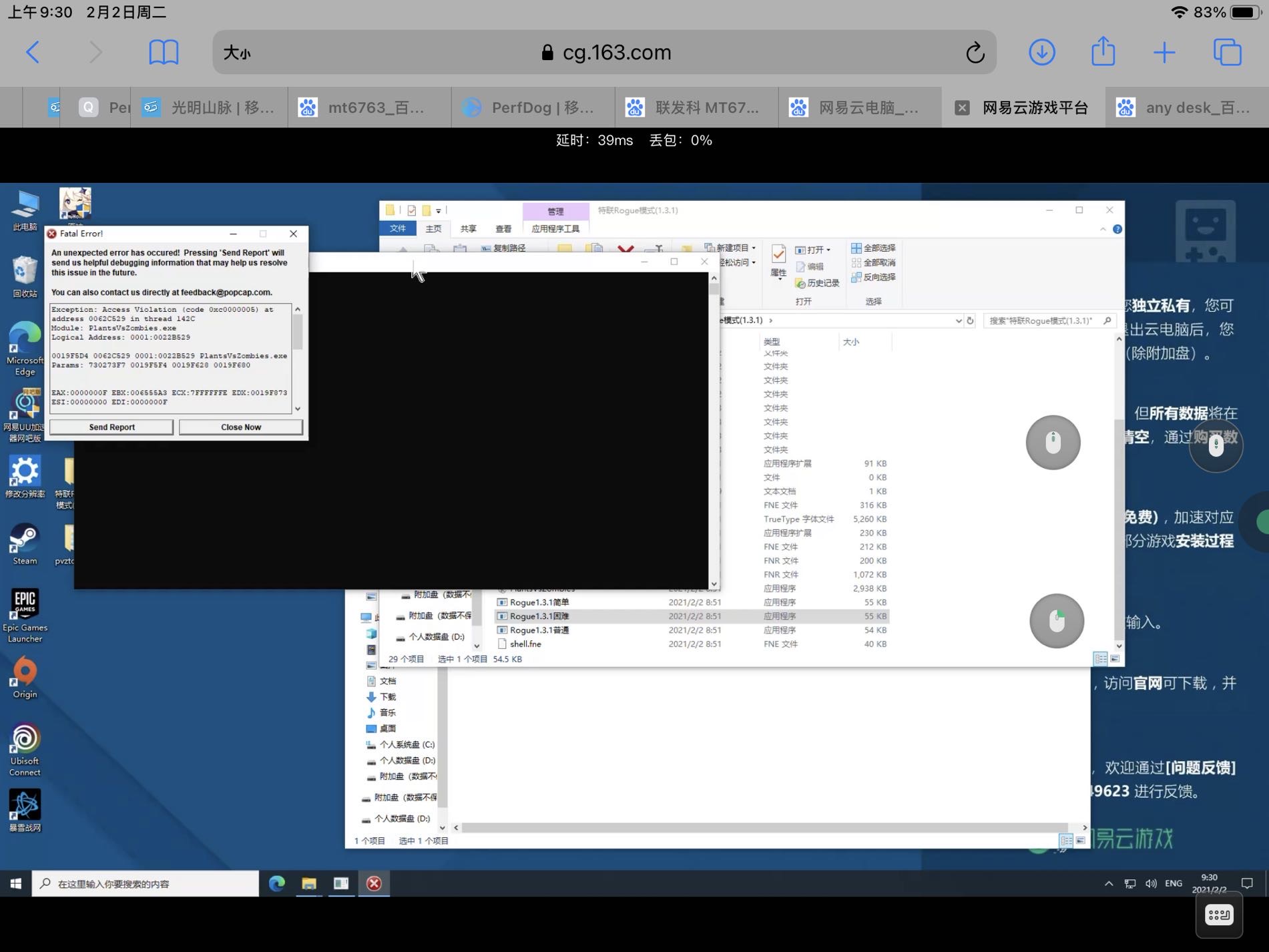Viewport: 1269px width, 952px height.
Task: Close the 网易云游戏平台 tab
Action: [x=962, y=107]
